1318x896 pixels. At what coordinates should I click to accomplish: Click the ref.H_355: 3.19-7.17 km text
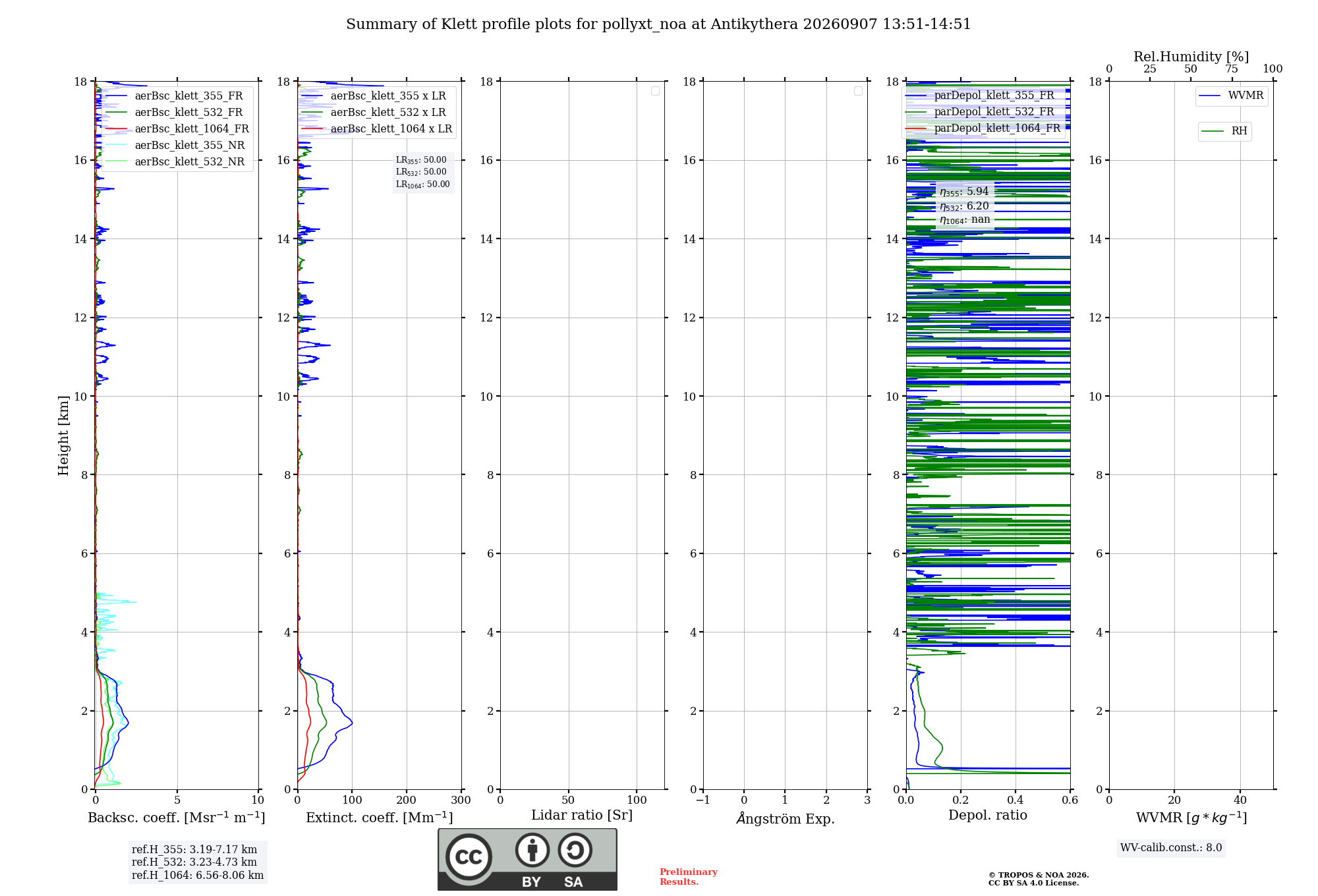click(194, 850)
